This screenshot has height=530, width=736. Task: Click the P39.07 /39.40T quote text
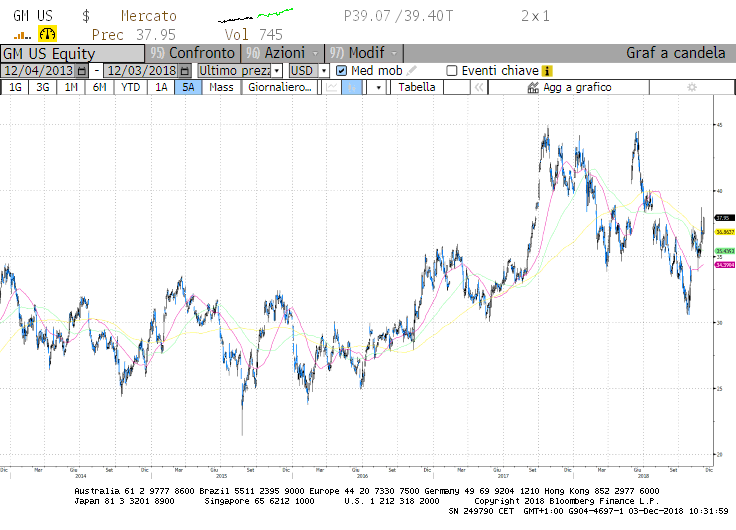pyautogui.click(x=398, y=16)
